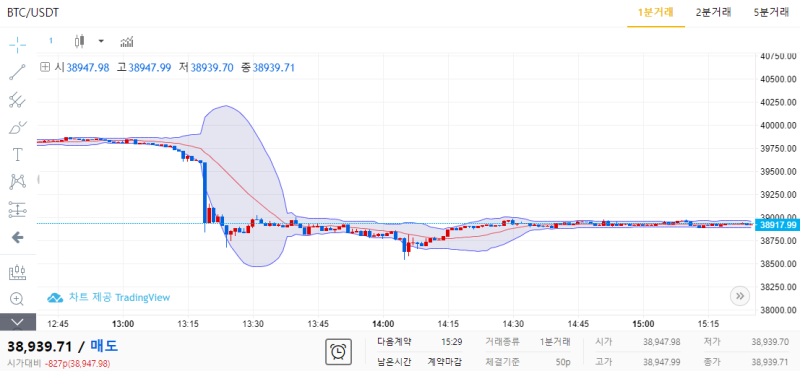
Task: Select the brush drawing tool
Action: coord(18,127)
